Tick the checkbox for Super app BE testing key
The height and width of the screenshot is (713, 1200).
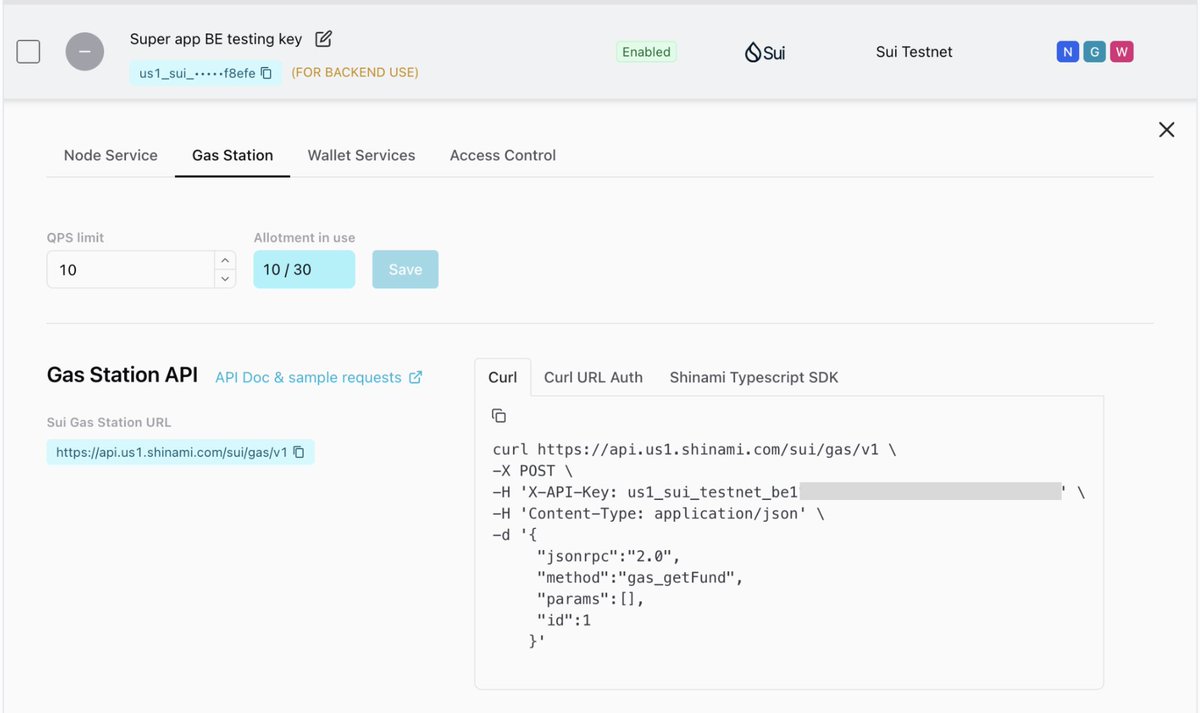[28, 51]
